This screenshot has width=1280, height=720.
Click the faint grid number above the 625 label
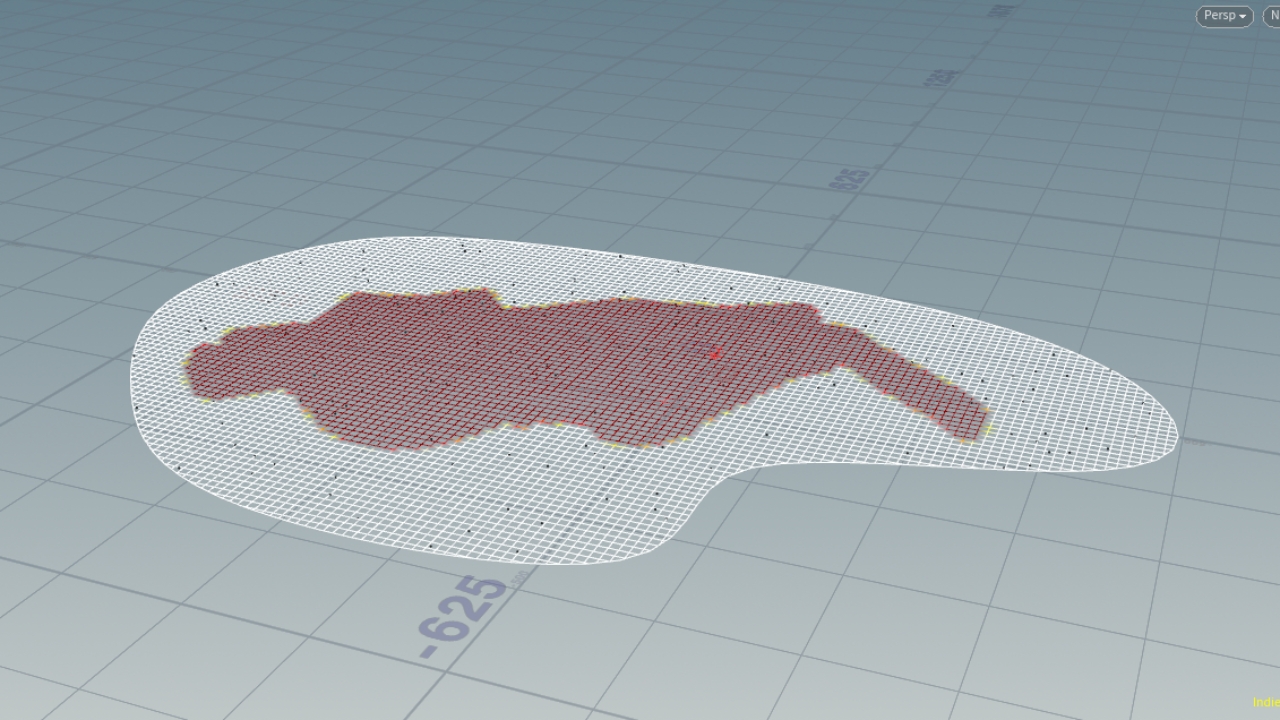click(941, 77)
